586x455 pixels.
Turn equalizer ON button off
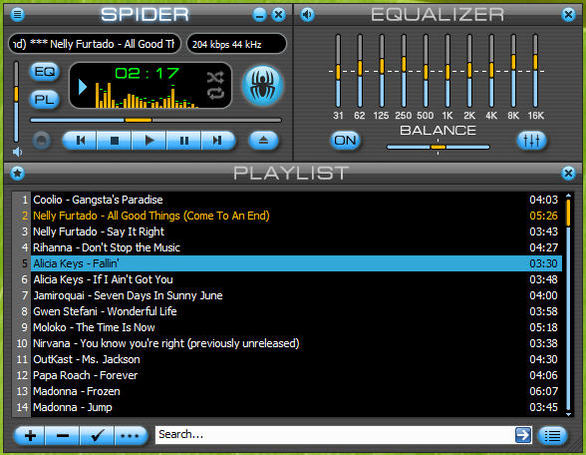pos(345,141)
